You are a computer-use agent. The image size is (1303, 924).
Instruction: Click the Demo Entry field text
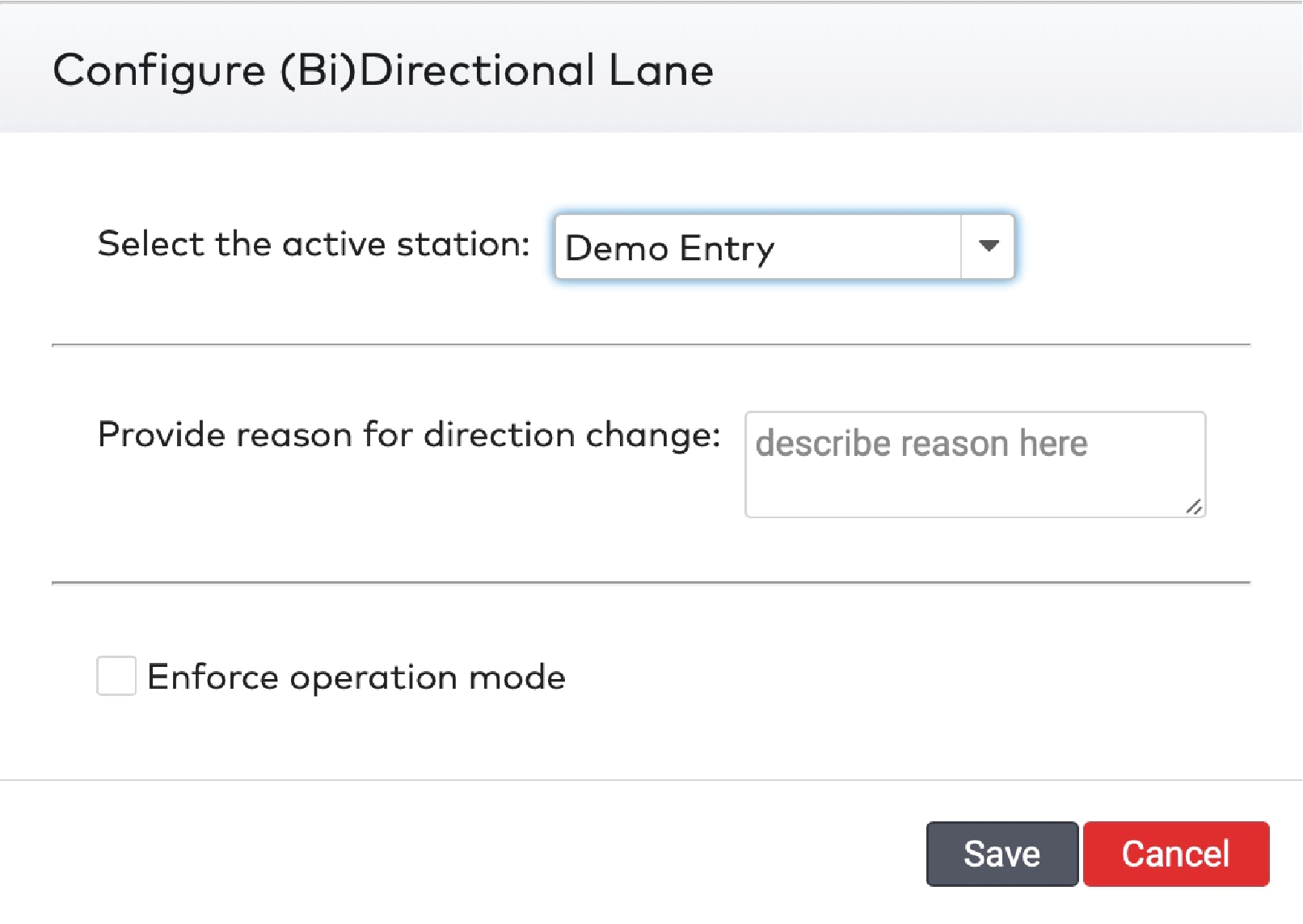pos(669,248)
